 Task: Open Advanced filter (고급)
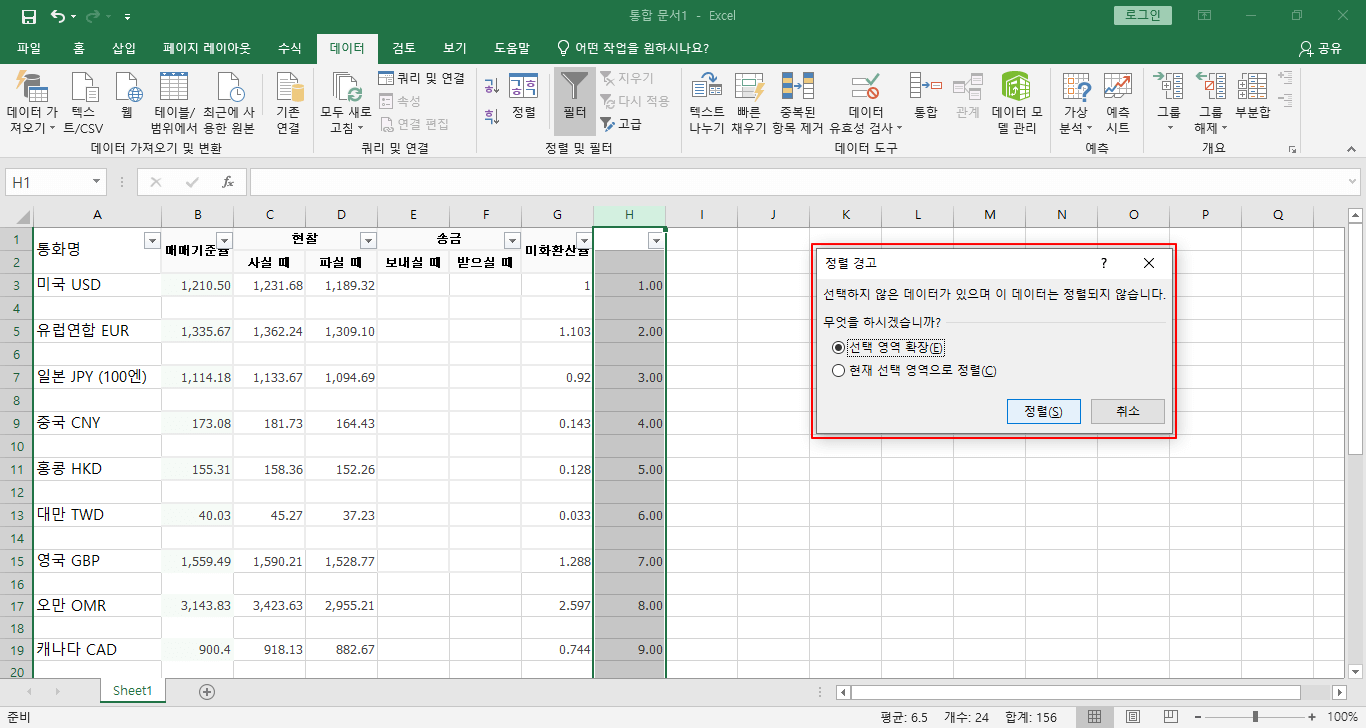pyautogui.click(x=621, y=124)
